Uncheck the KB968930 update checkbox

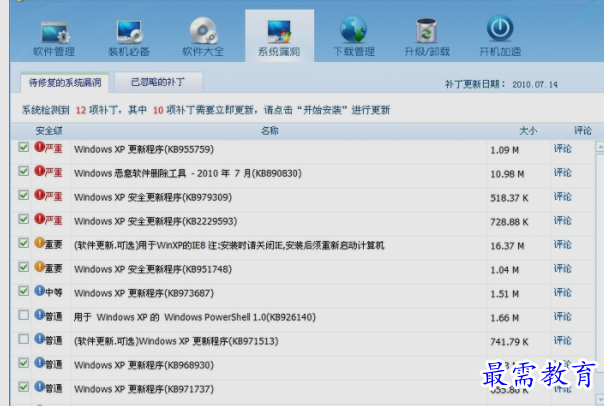point(23,363)
